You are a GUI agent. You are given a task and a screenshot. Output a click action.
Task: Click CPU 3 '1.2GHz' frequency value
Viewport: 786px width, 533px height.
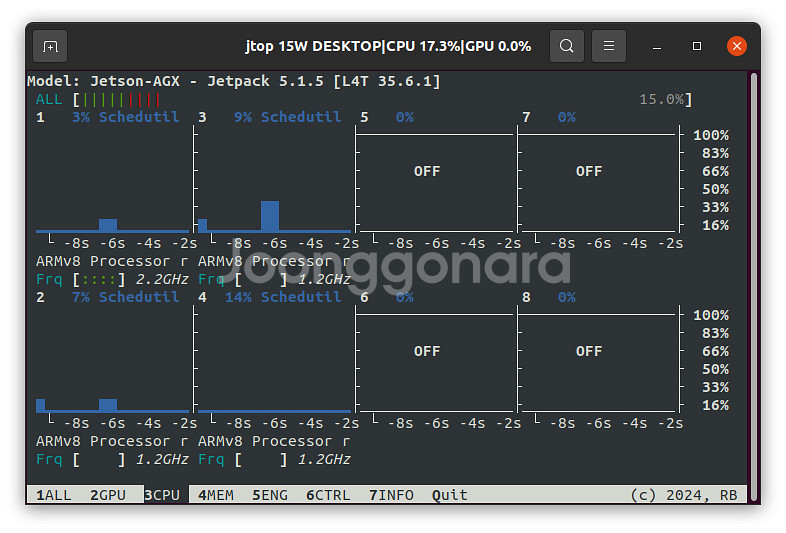[x=324, y=279]
